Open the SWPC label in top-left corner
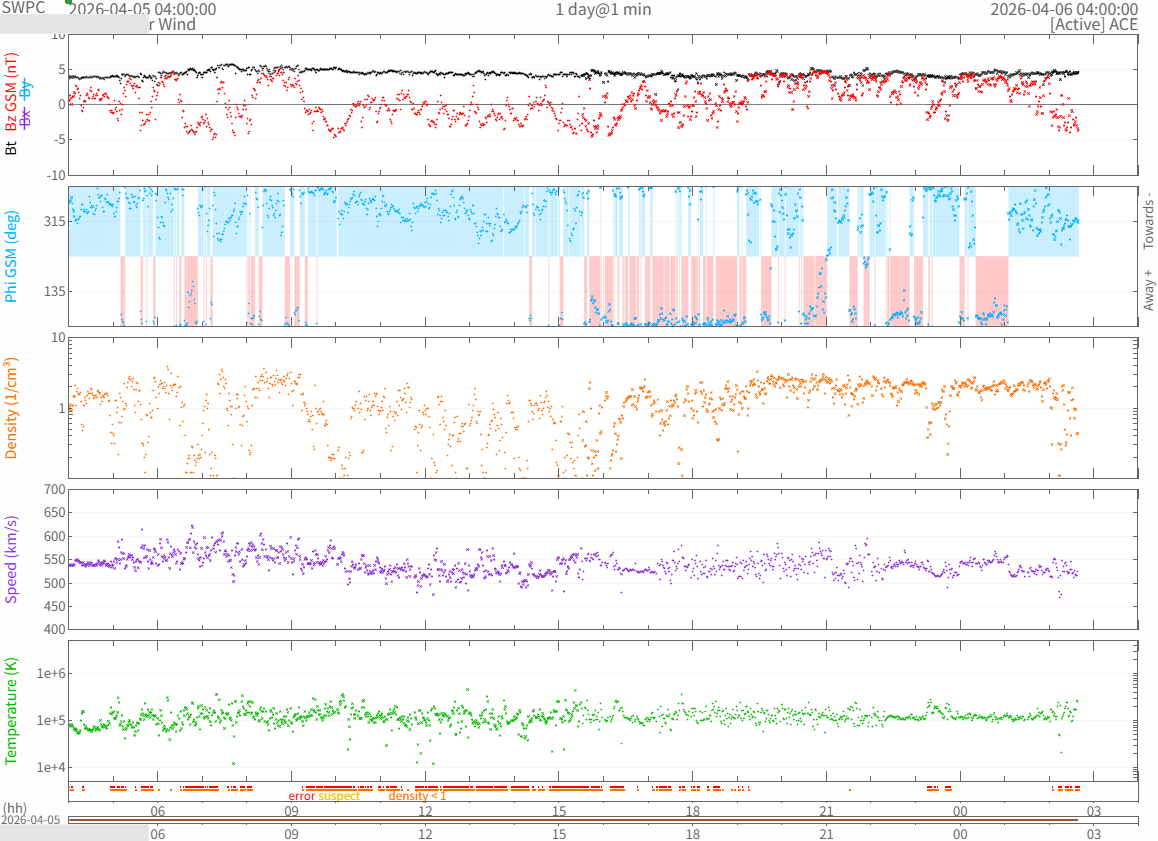Viewport: 1158px width, 841px height. [24, 8]
